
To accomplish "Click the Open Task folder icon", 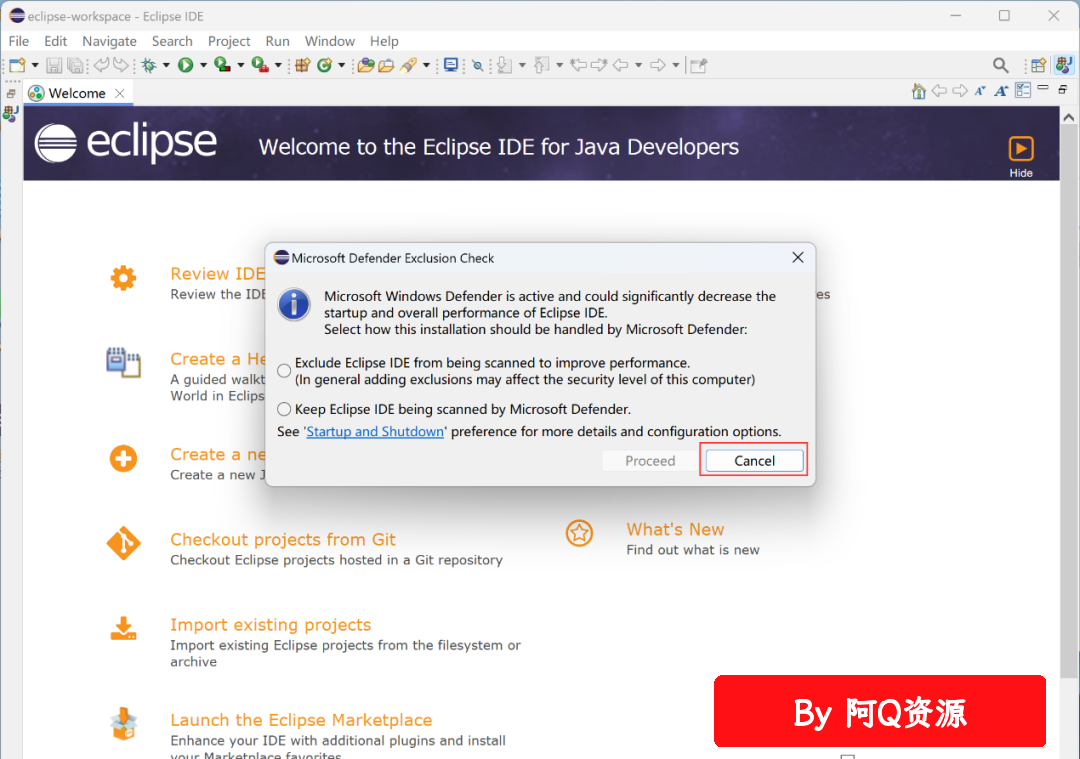I will point(386,65).
